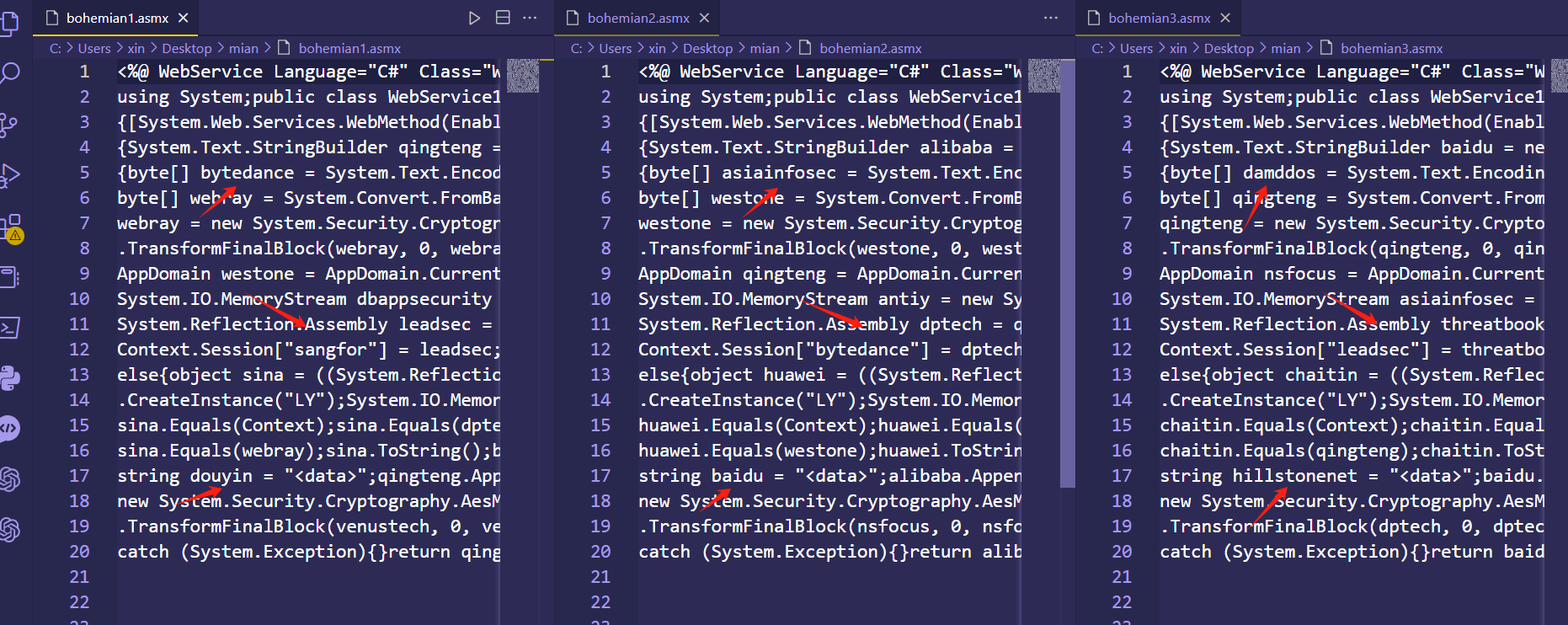Click 'Desktop' breadcrumb in bohemian1 editor
1568x625 pixels.
click(187, 49)
